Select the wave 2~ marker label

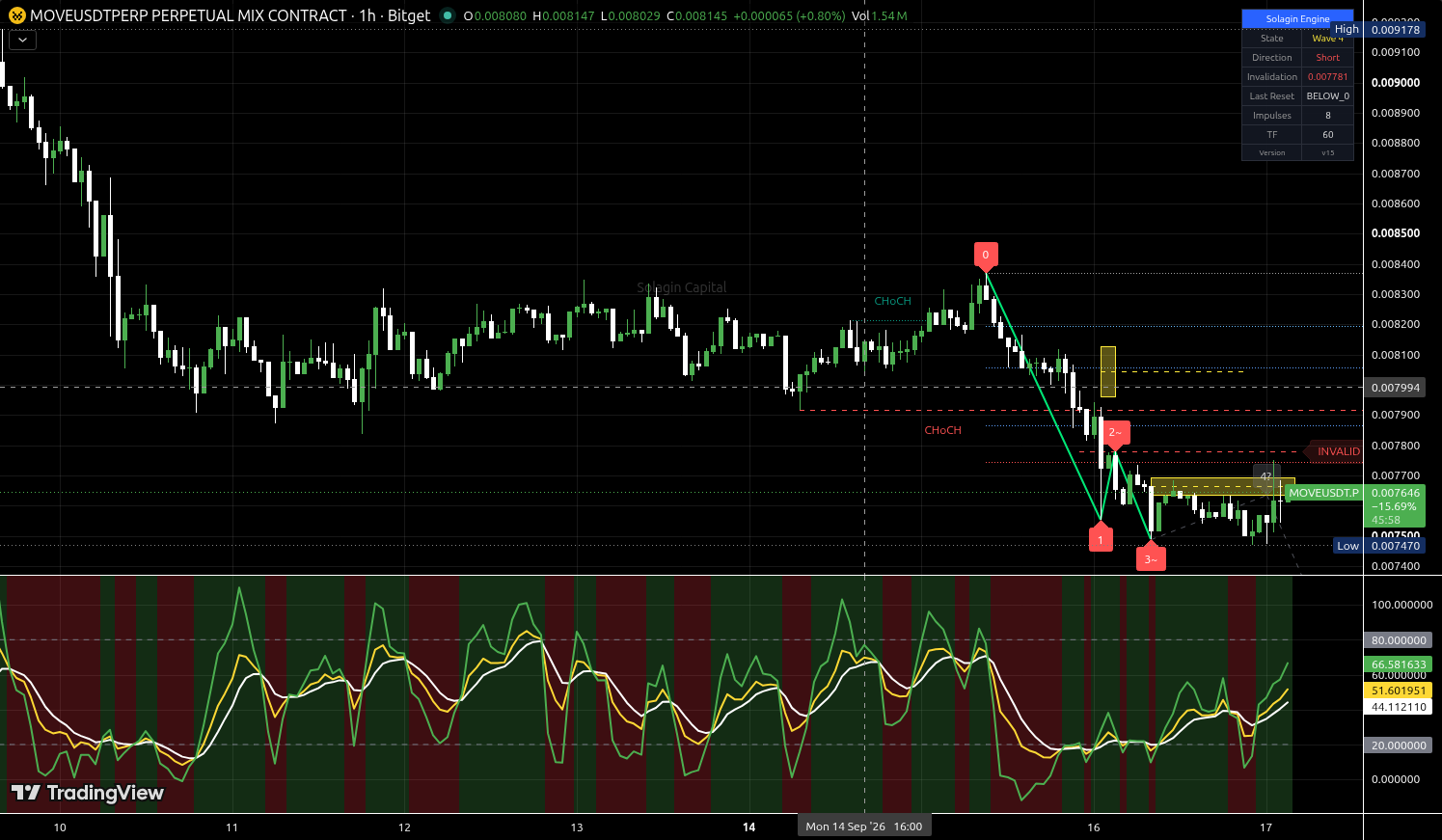point(1115,432)
